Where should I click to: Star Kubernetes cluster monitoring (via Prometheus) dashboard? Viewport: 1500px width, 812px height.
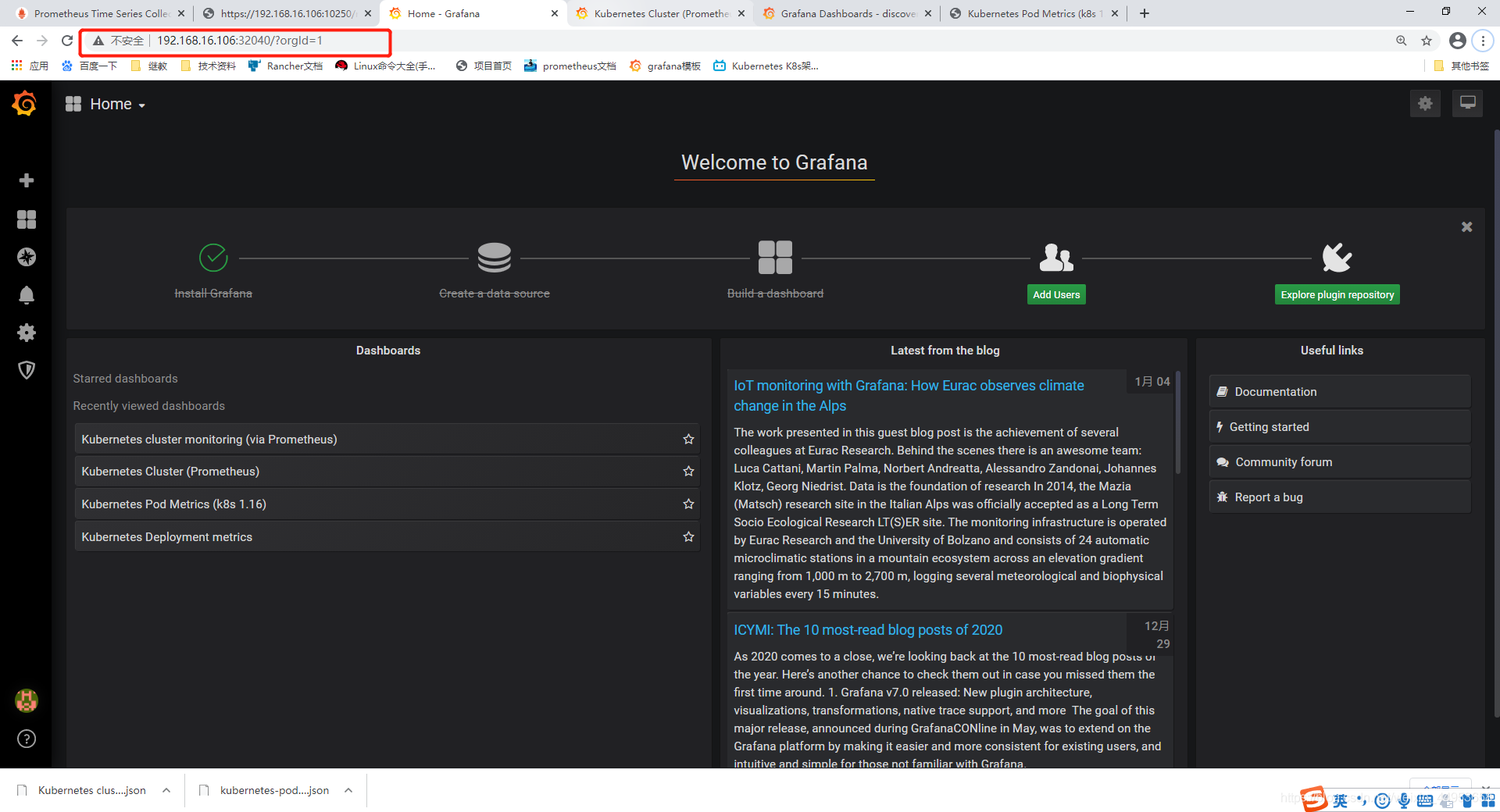688,440
